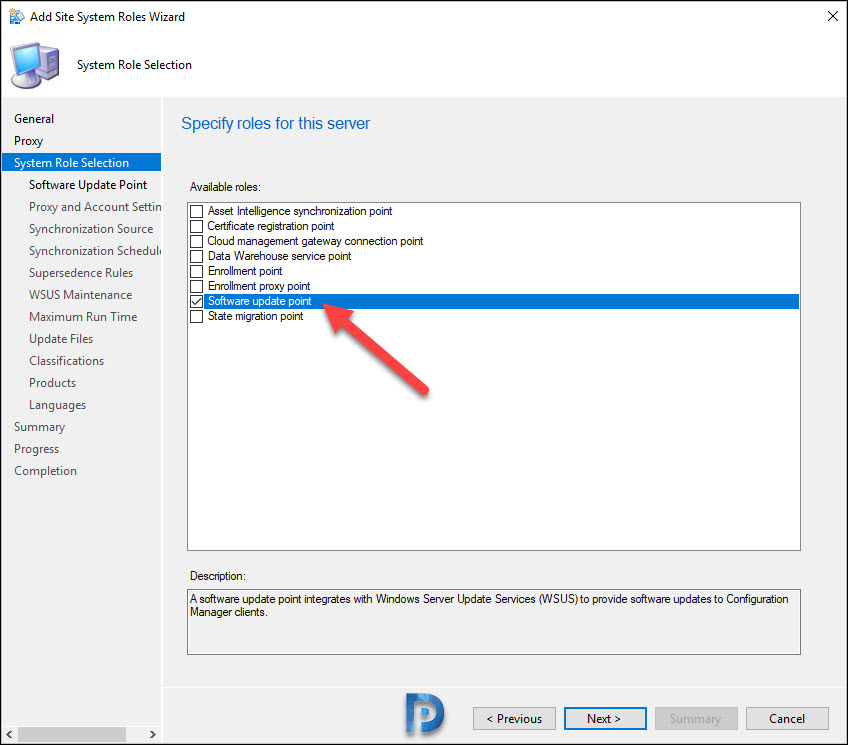This screenshot has width=848, height=745.
Task: Click the wizard icon in title bar
Action: pos(17,17)
